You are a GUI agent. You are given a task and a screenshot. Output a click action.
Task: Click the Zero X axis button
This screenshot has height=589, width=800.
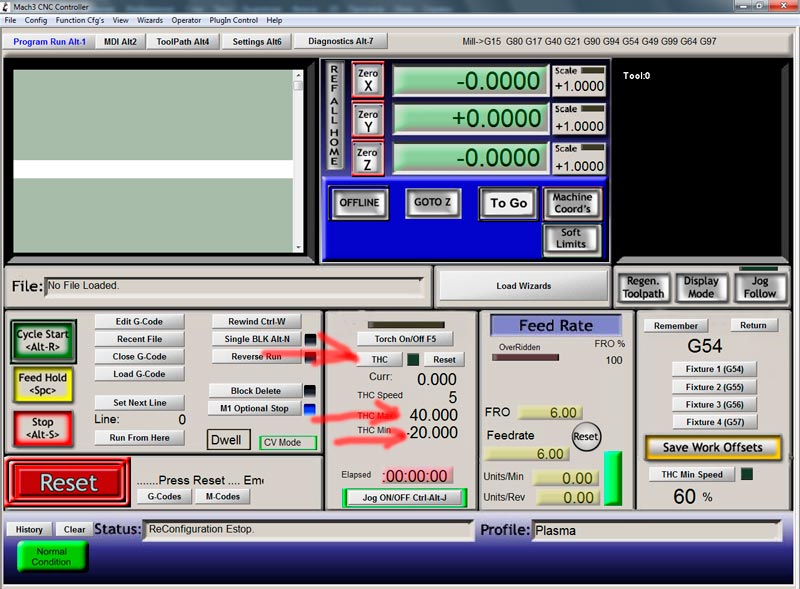368,81
